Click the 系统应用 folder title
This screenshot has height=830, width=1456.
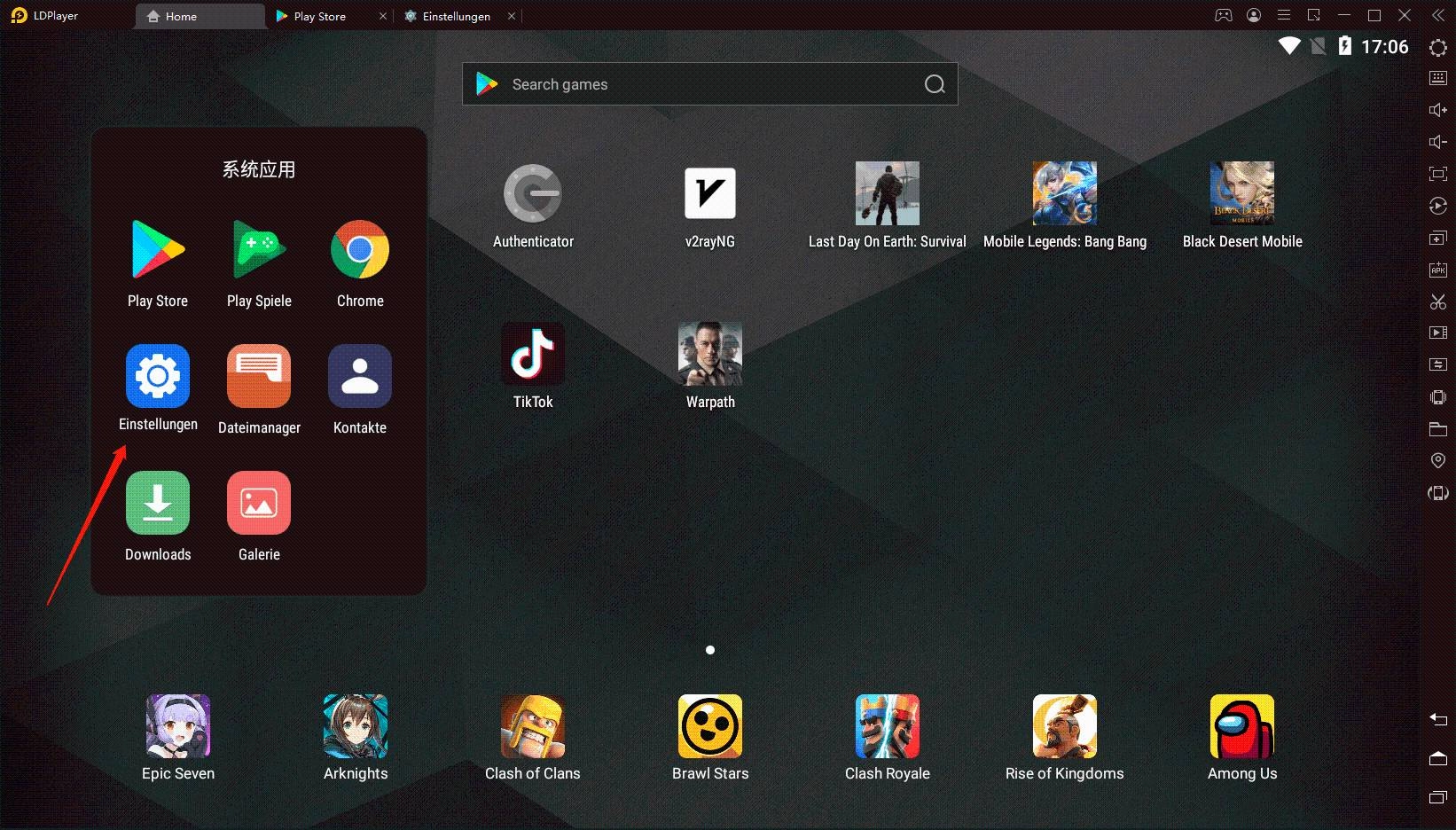[259, 169]
